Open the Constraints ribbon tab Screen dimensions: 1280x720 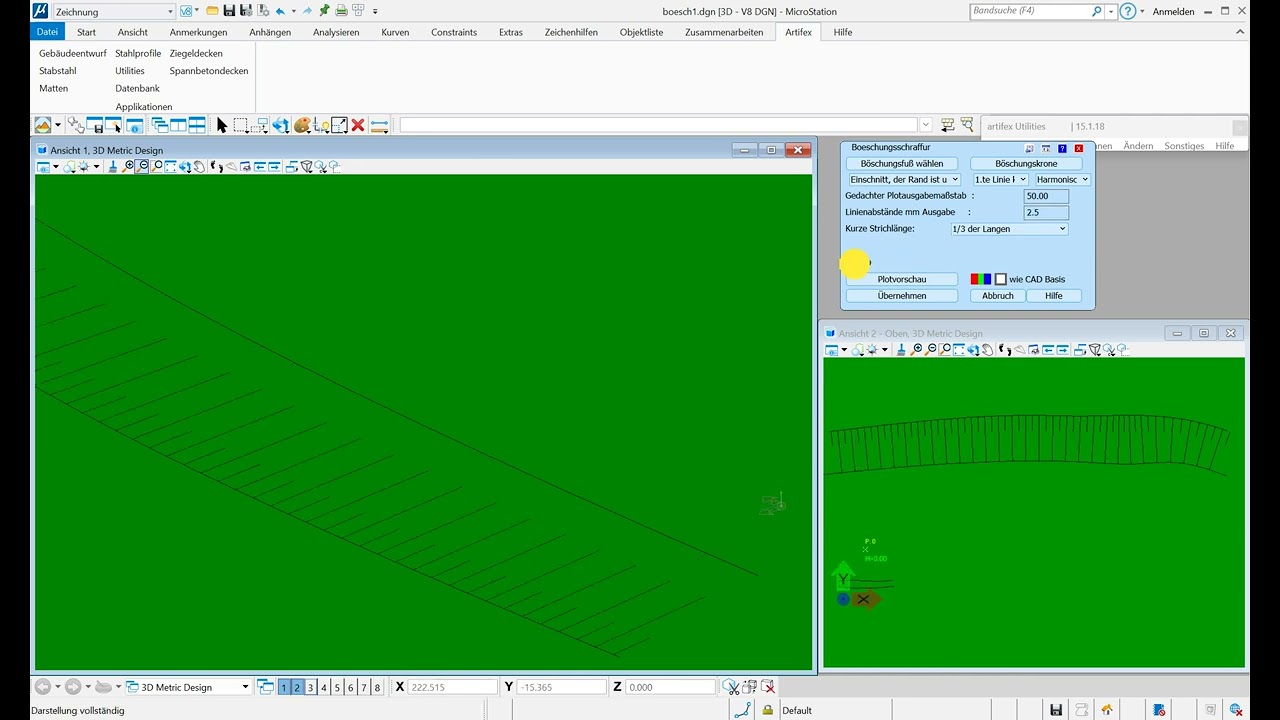(454, 32)
